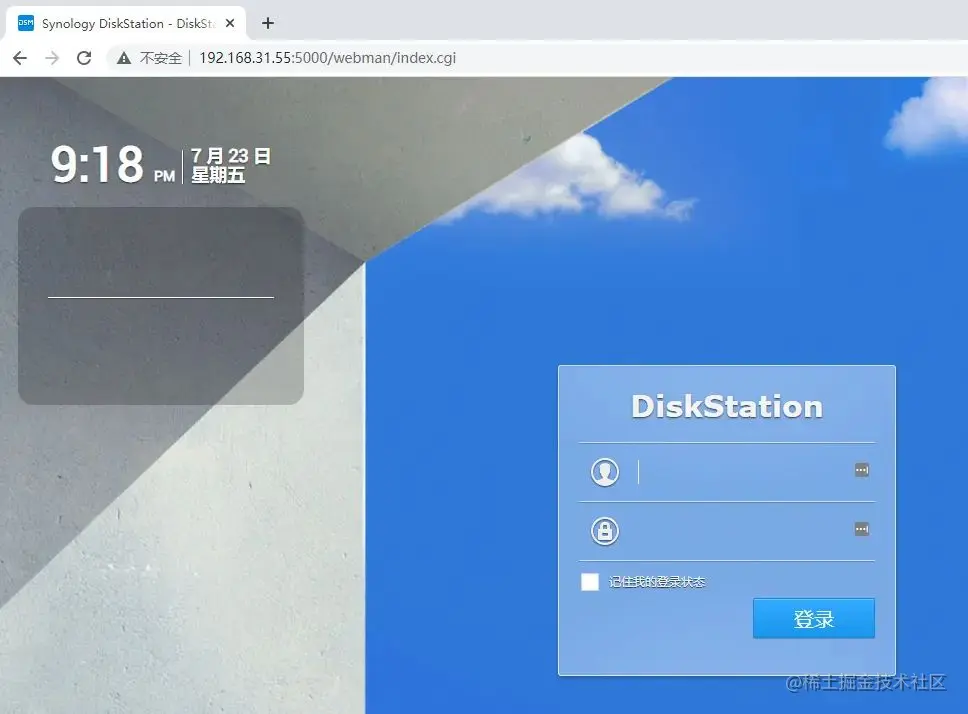Click the not-secure warning triangle icon
The width and height of the screenshot is (968, 714).
pos(124,58)
